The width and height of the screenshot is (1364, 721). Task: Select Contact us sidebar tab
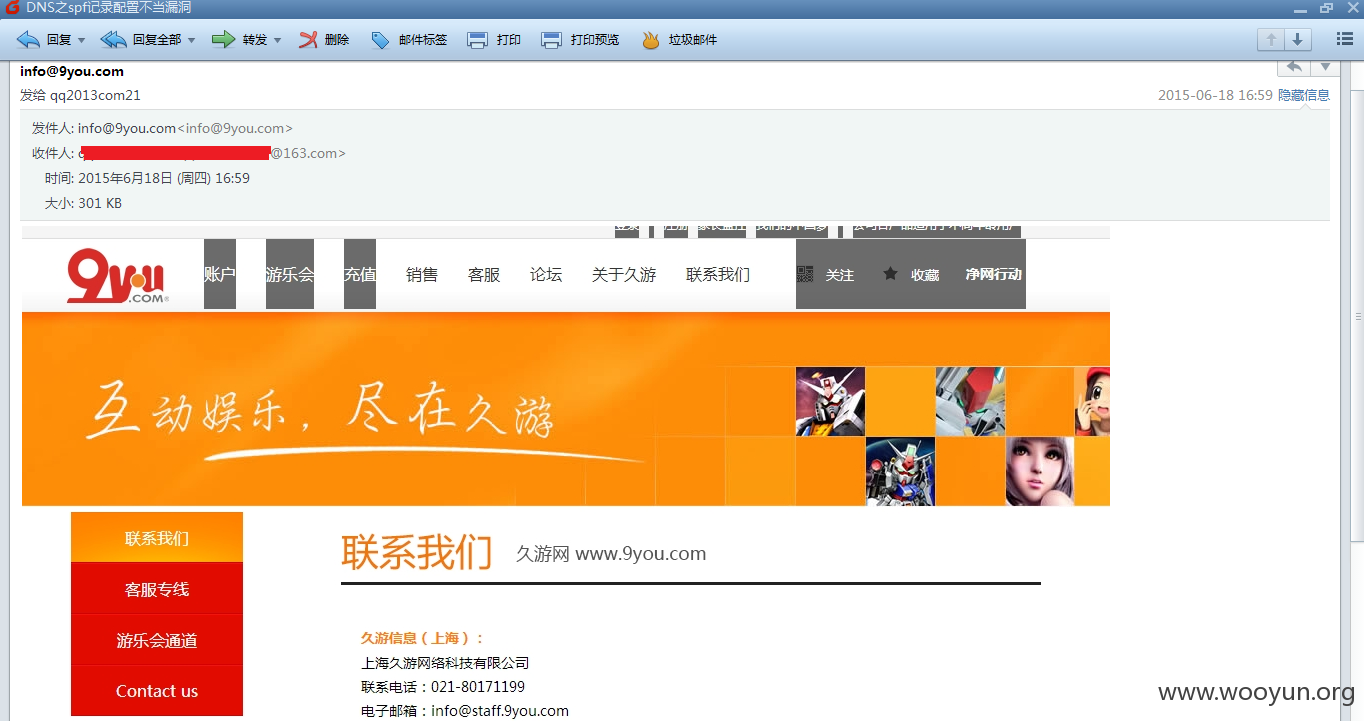point(157,691)
